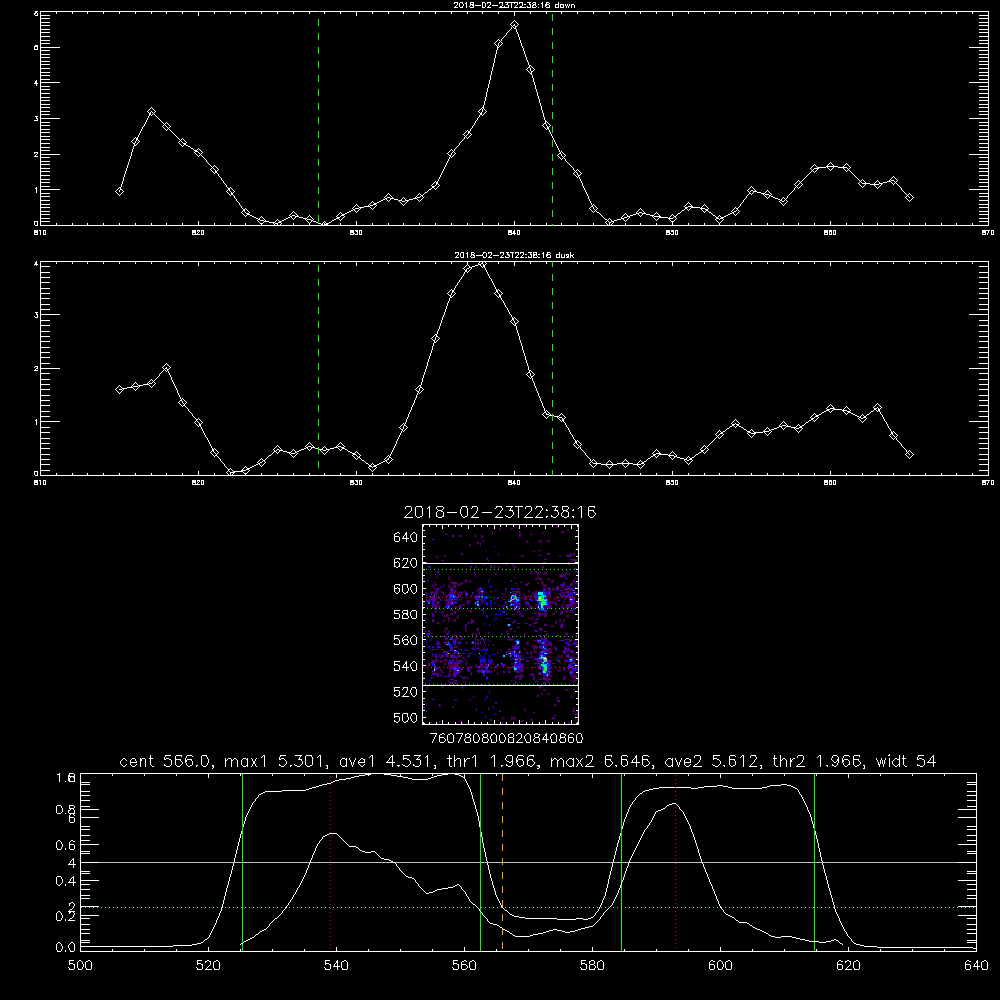Click the '500' label on heatmap y-axis
This screenshot has width=1000, height=1000.
click(406, 717)
